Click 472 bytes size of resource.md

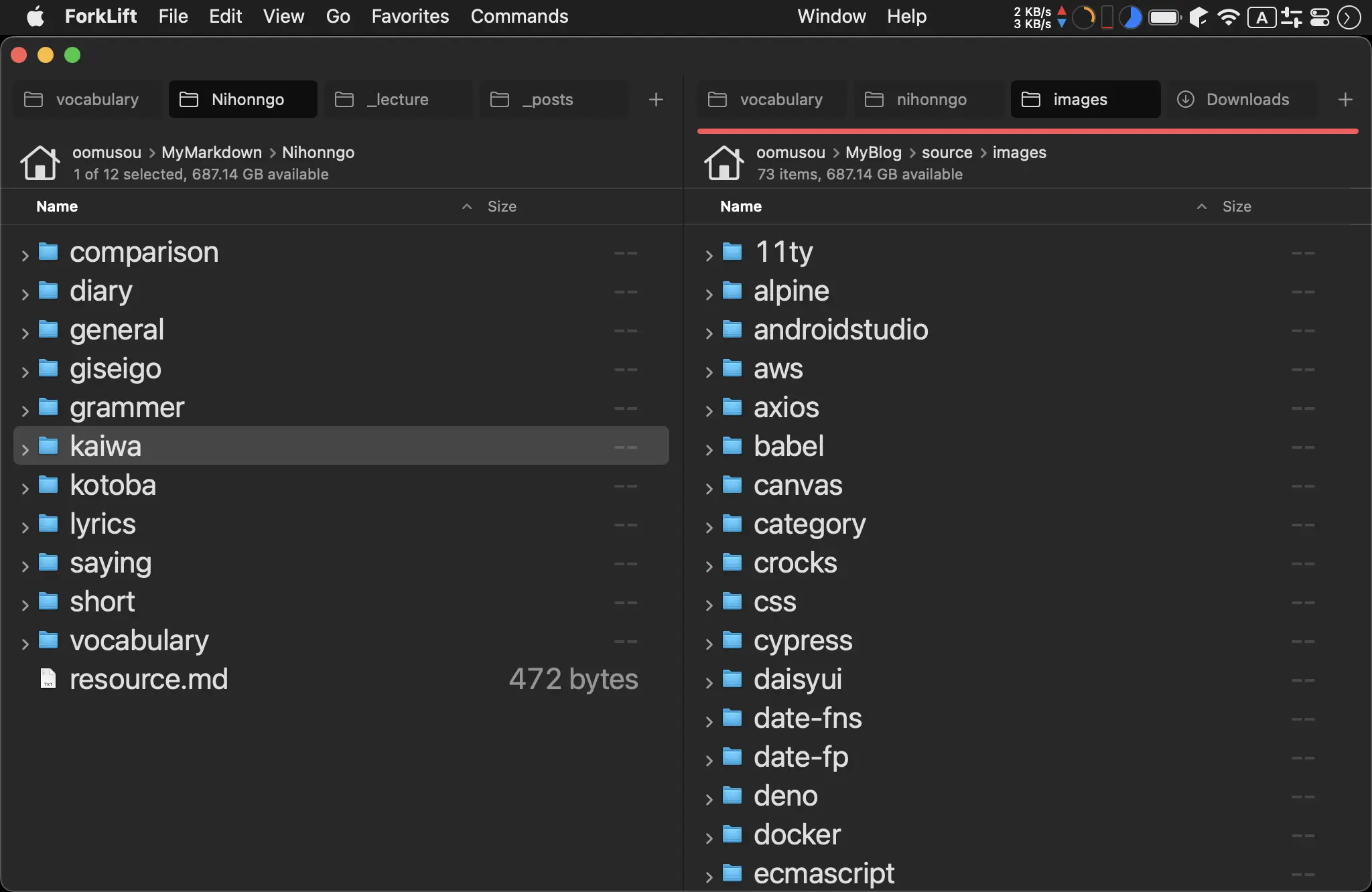click(573, 678)
